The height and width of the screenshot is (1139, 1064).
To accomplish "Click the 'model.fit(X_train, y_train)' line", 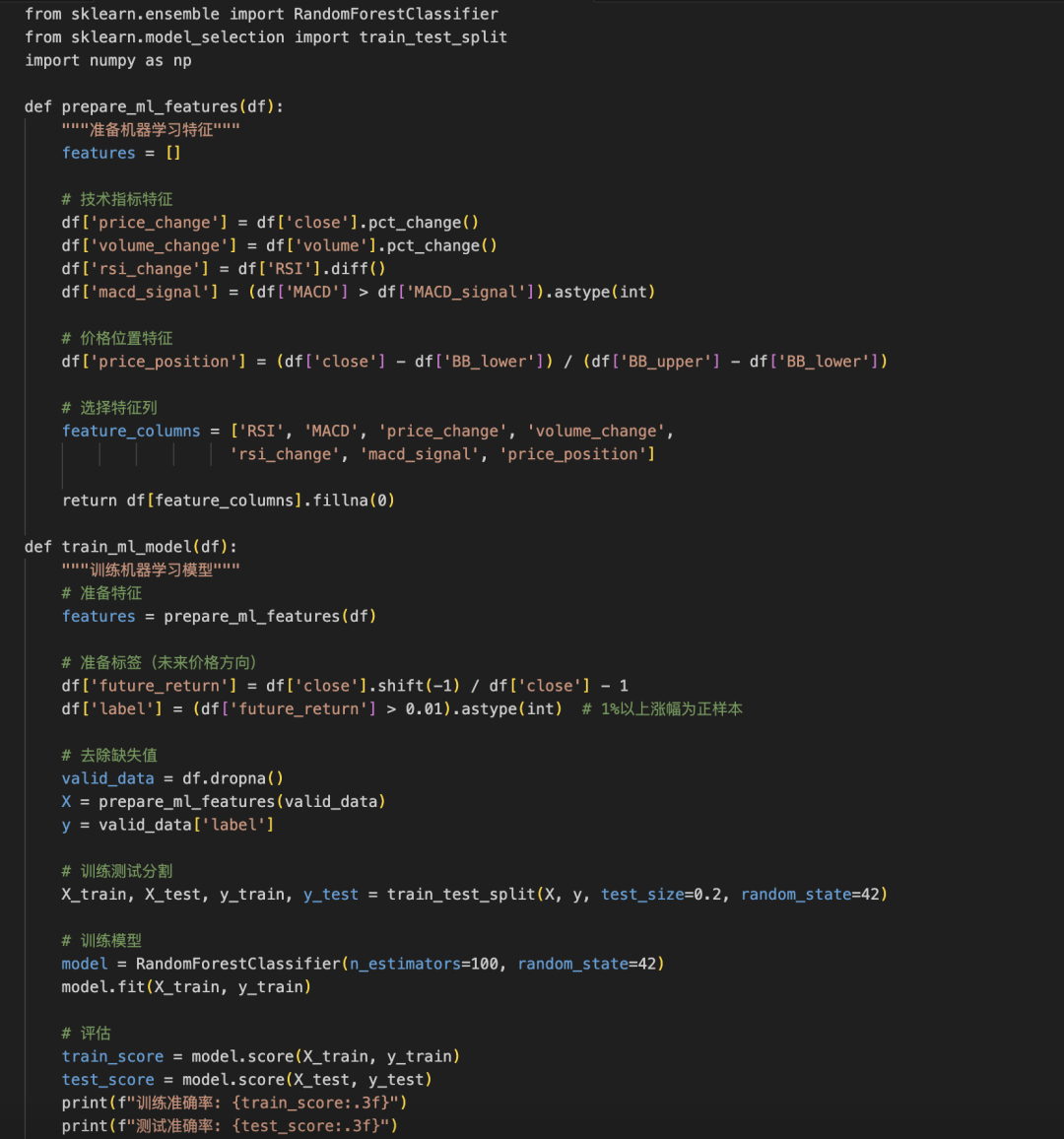I will coord(186,987).
